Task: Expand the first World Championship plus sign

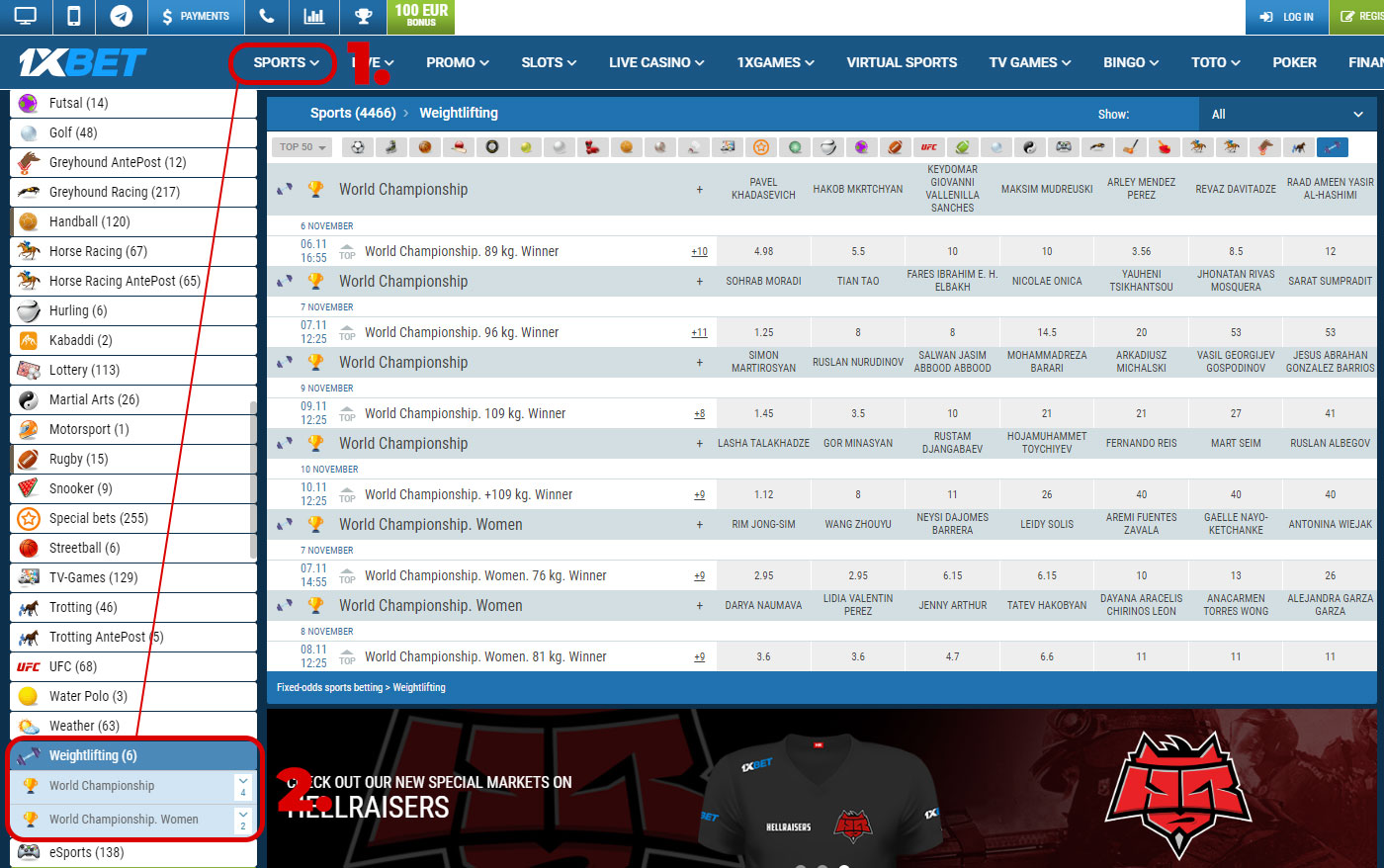Action: click(700, 190)
